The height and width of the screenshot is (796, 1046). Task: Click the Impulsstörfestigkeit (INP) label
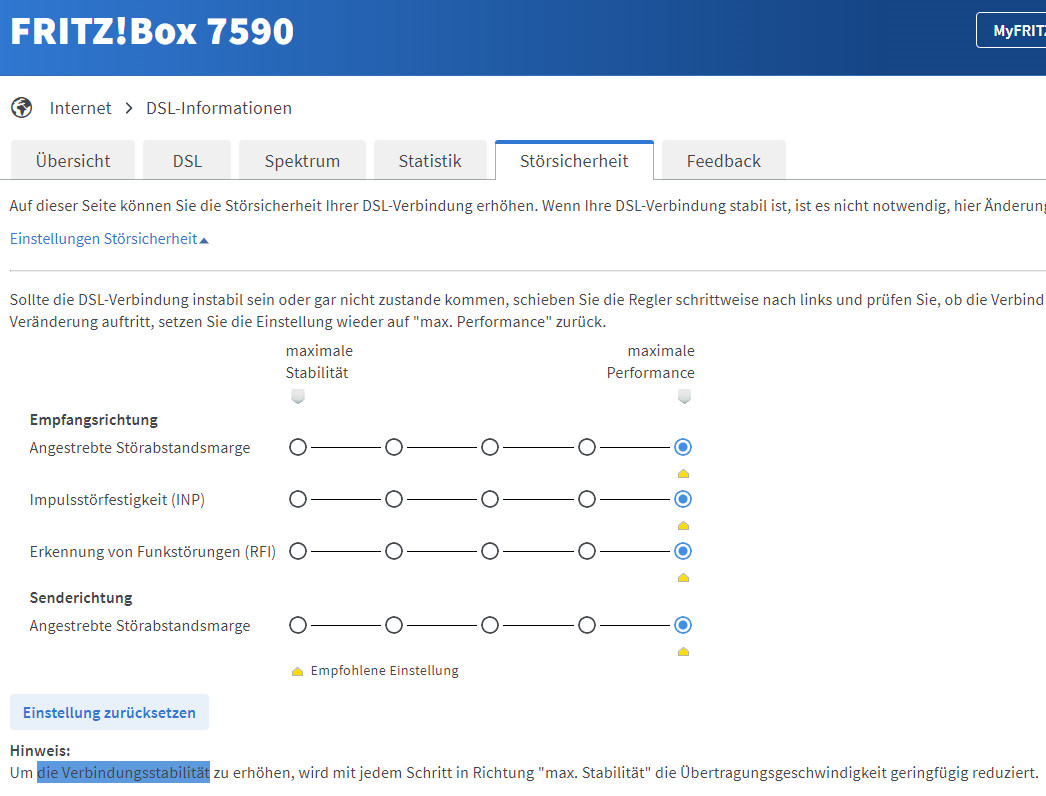tap(117, 500)
